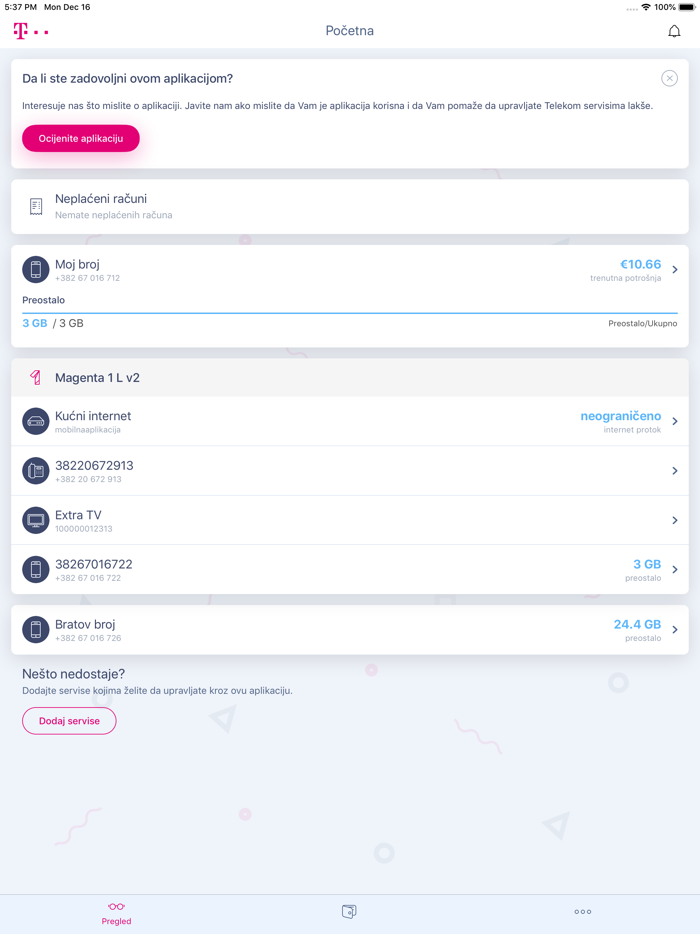The width and height of the screenshot is (700, 934).
Task: Click the Neplaćeni računi bill icon
Action: click(36, 205)
